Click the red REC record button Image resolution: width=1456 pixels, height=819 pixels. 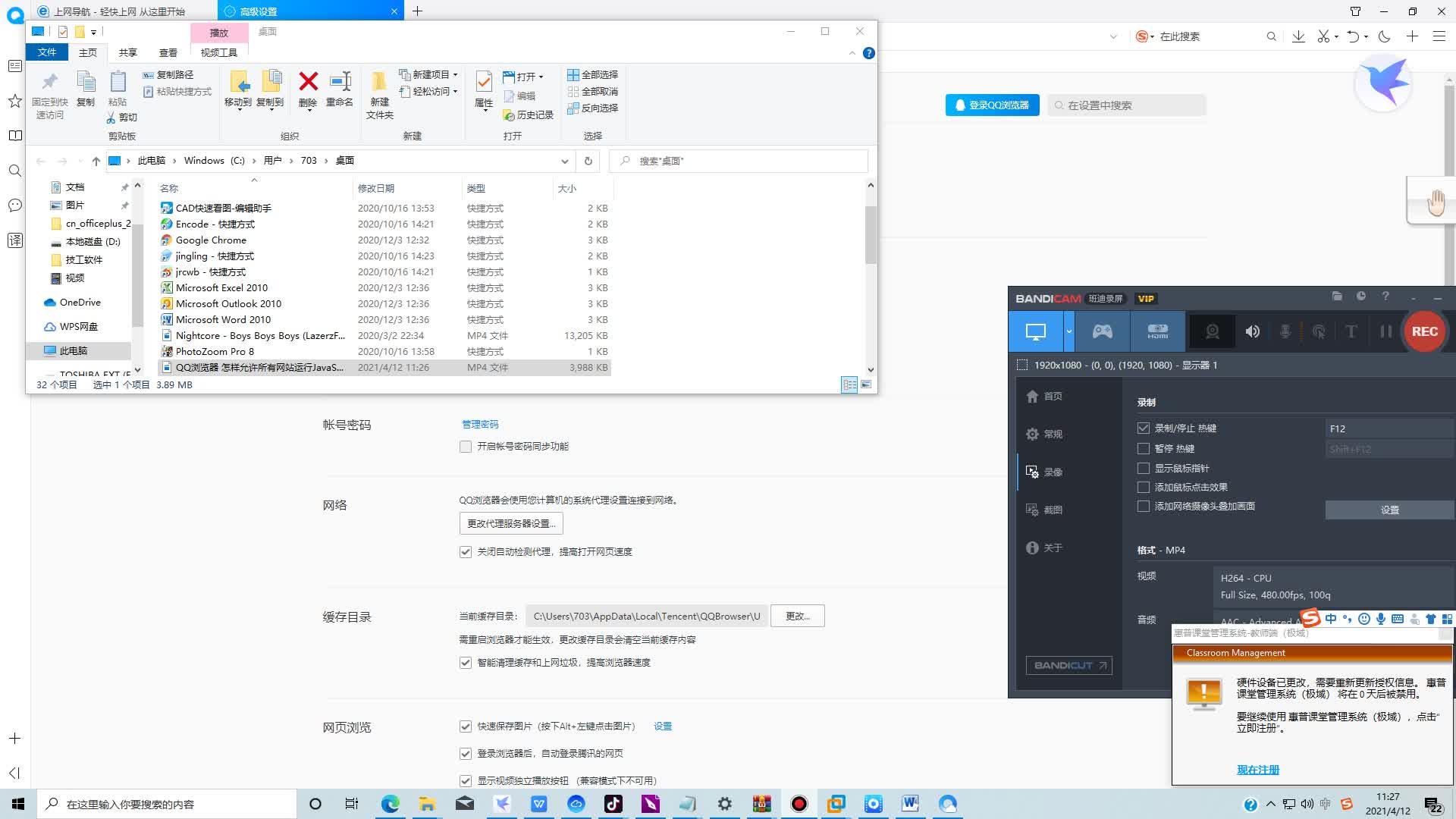point(1424,331)
